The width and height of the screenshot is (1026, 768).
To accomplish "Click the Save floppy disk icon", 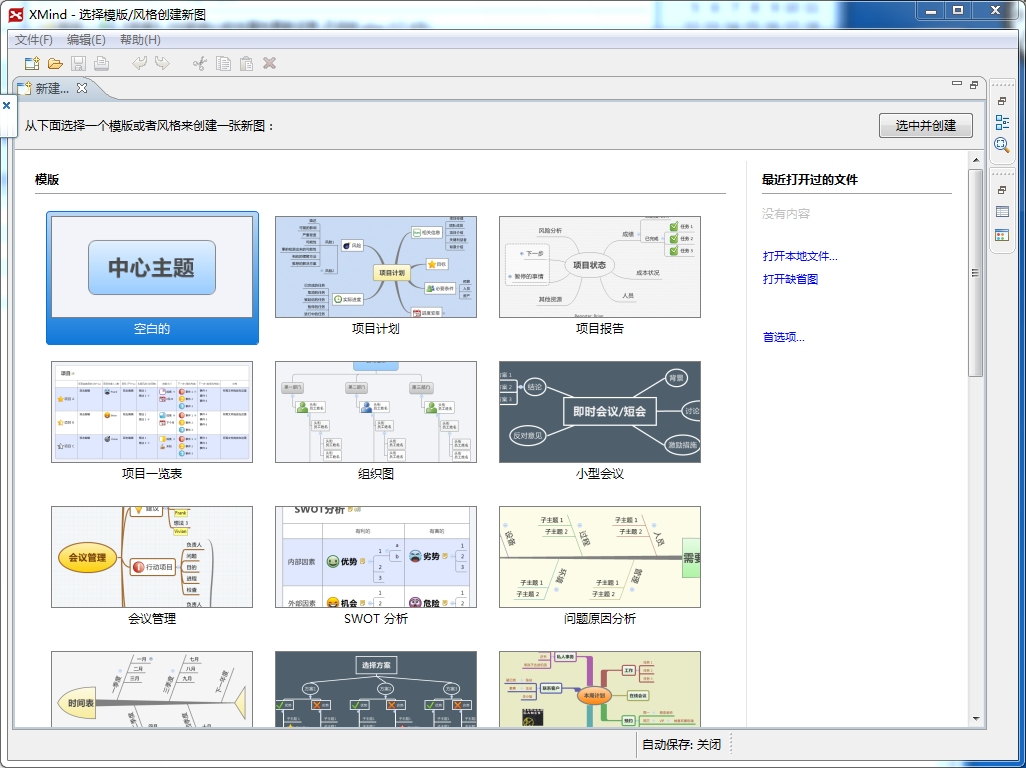I will (79, 63).
